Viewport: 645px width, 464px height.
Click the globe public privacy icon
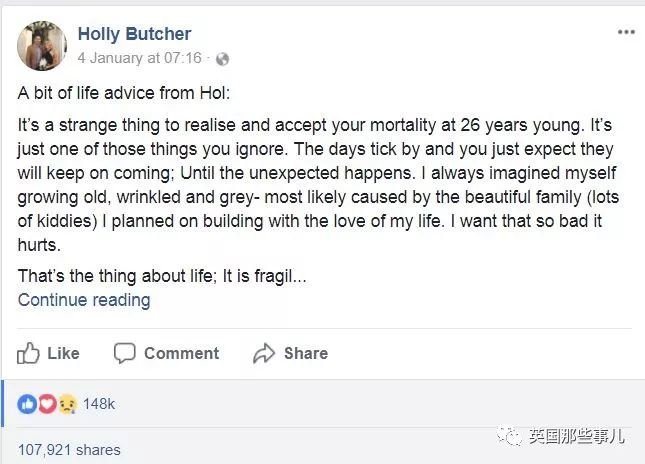pyautogui.click(x=222, y=59)
